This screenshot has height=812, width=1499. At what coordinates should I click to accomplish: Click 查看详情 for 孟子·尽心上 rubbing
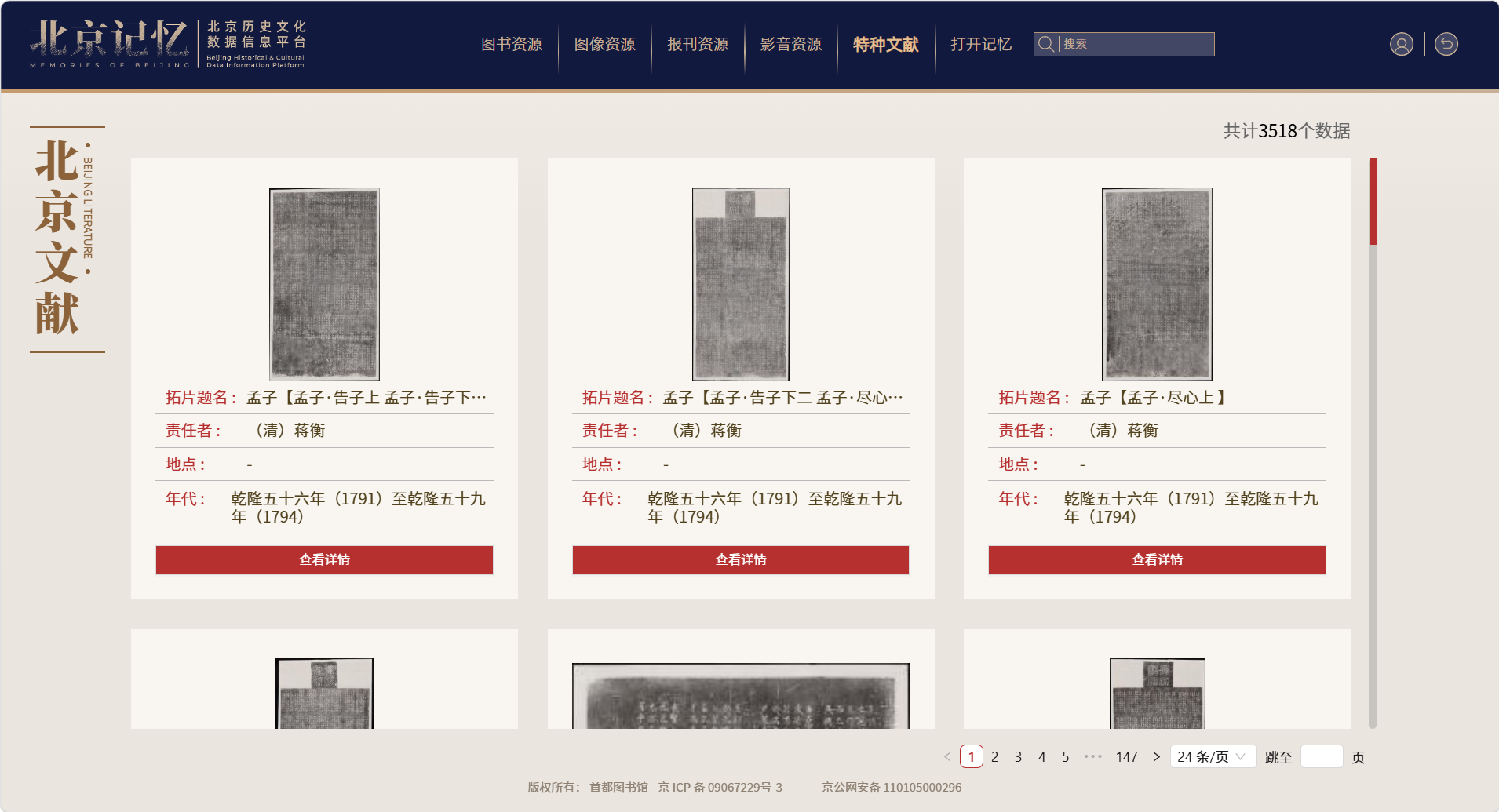(x=1156, y=559)
